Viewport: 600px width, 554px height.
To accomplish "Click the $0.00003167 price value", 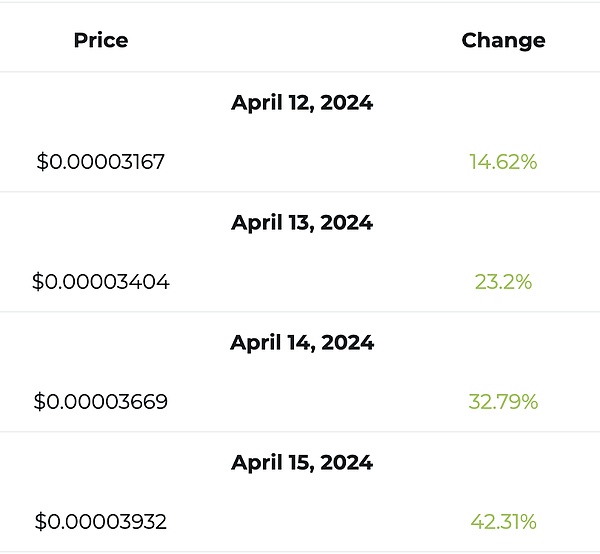I will (x=101, y=162).
